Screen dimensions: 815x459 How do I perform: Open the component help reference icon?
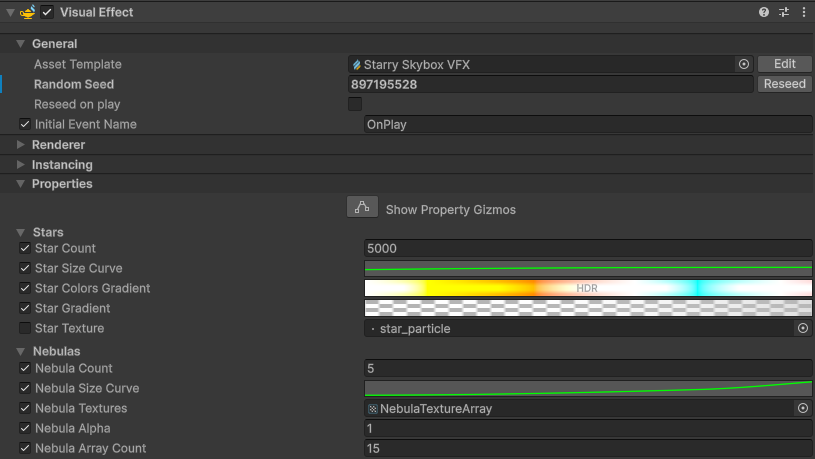coord(764,12)
